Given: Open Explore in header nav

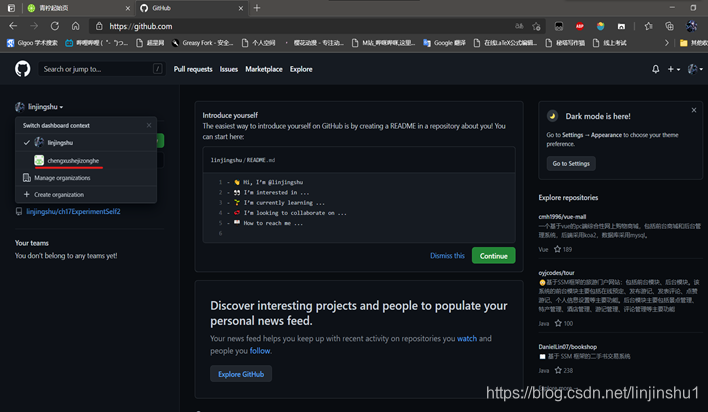Looking at the screenshot, I should (x=301, y=69).
